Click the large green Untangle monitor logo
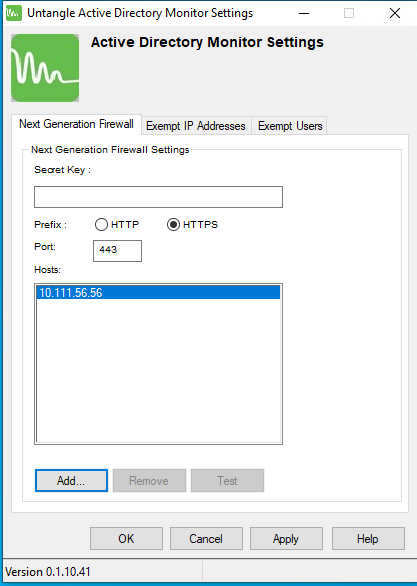The image size is (417, 586). 45,68
